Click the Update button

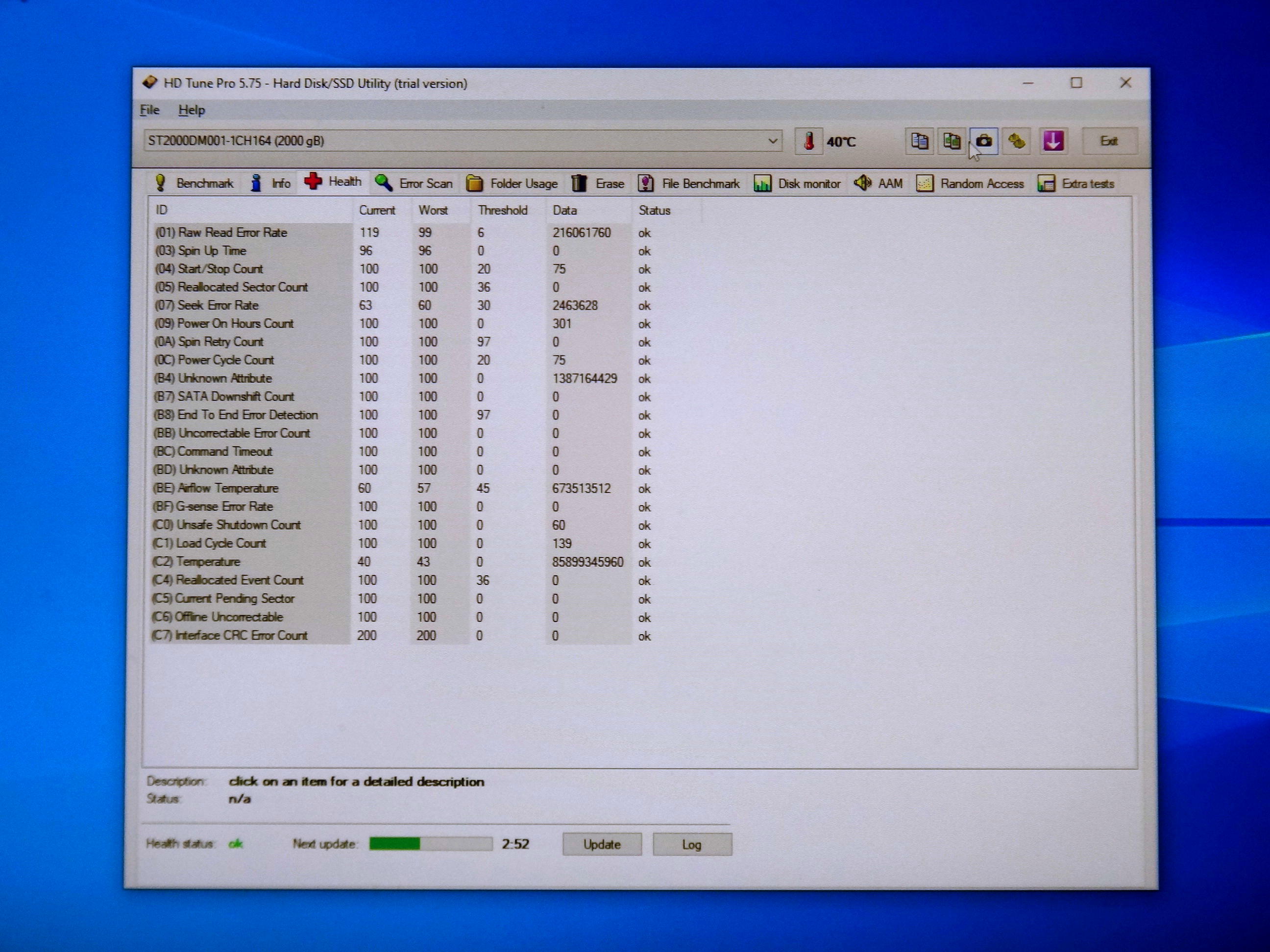(x=602, y=845)
